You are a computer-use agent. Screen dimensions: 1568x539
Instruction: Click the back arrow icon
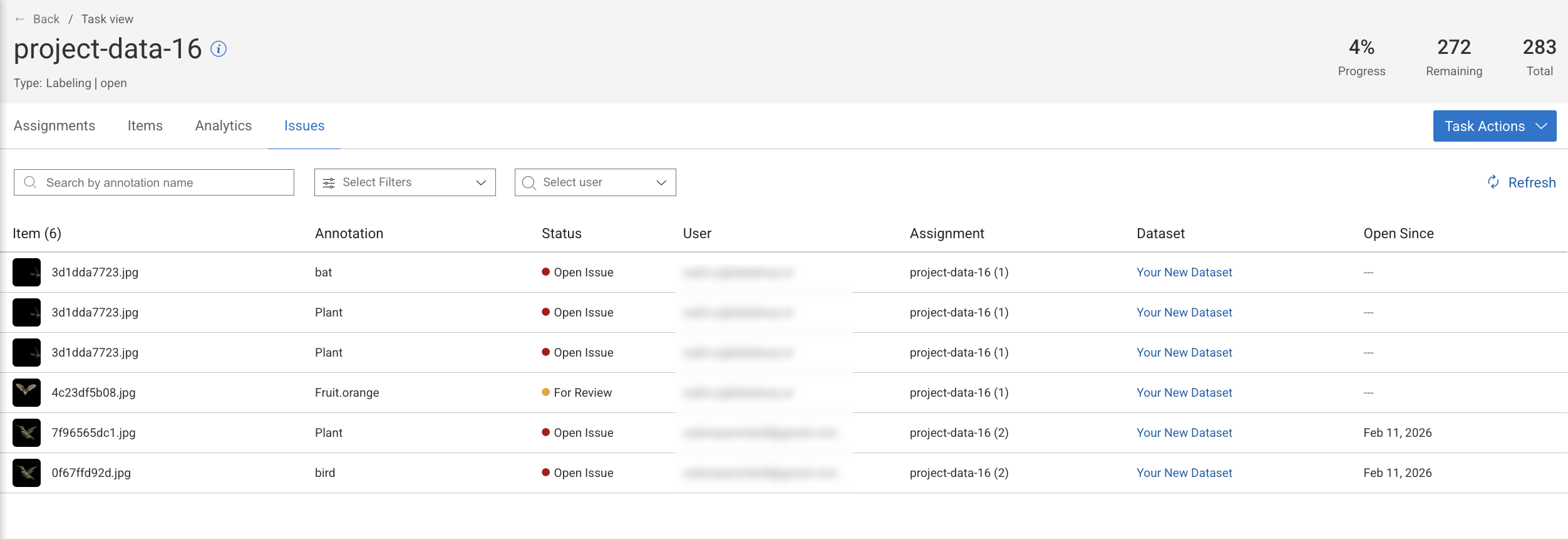coord(20,19)
